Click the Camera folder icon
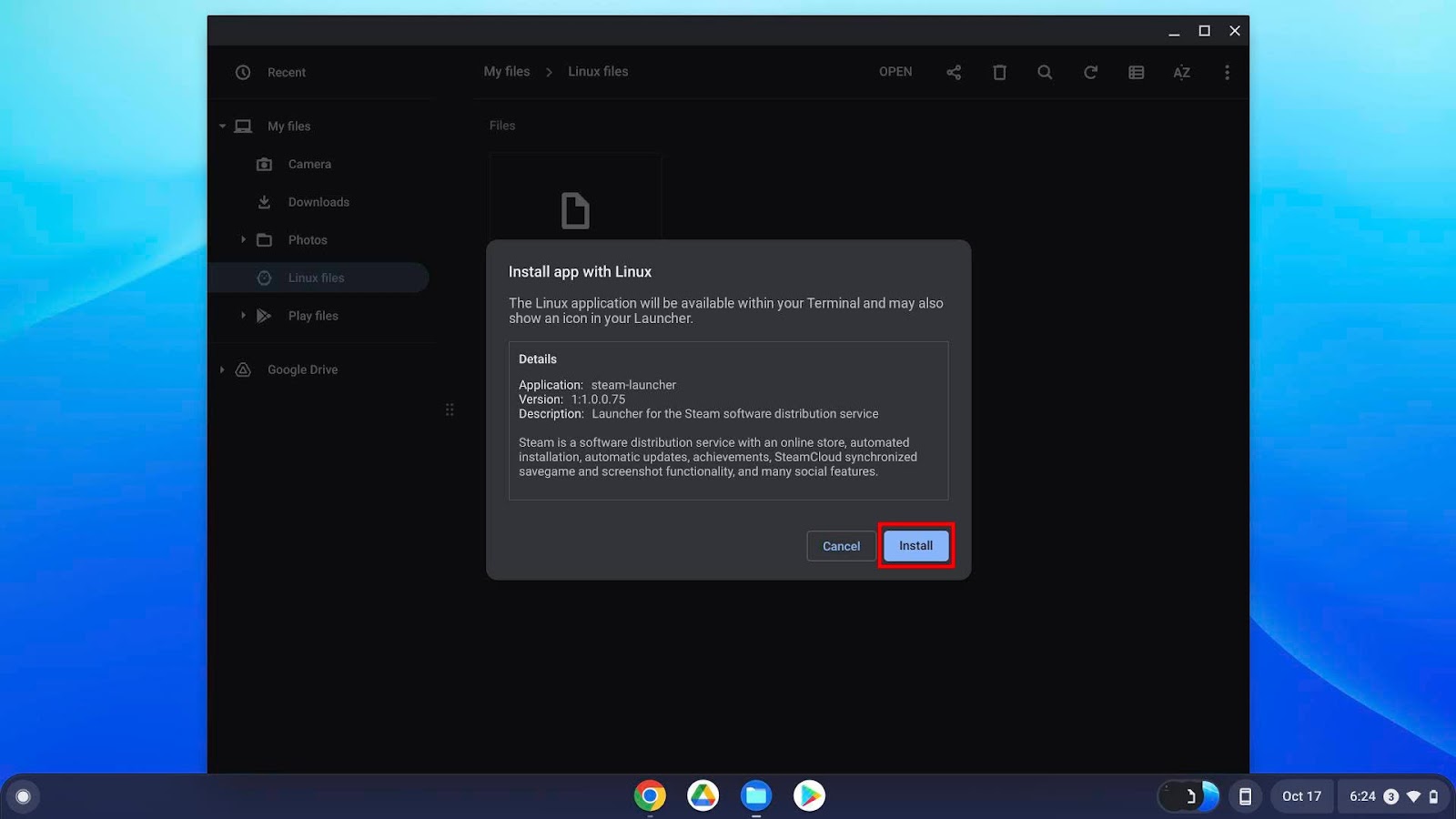The width and height of the screenshot is (1456, 819). [x=264, y=164]
